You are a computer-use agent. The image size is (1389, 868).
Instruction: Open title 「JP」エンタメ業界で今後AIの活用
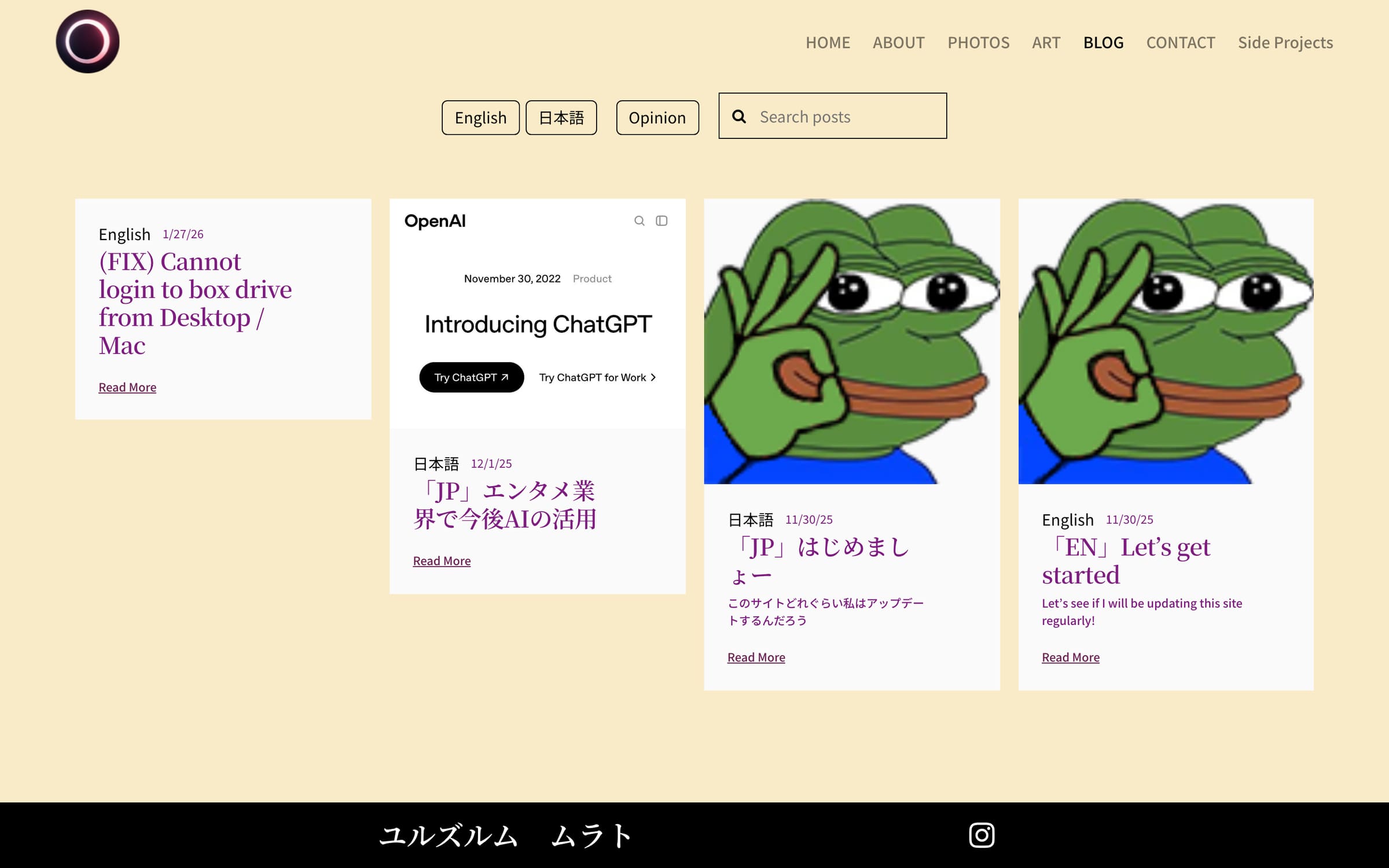pyautogui.click(x=504, y=505)
